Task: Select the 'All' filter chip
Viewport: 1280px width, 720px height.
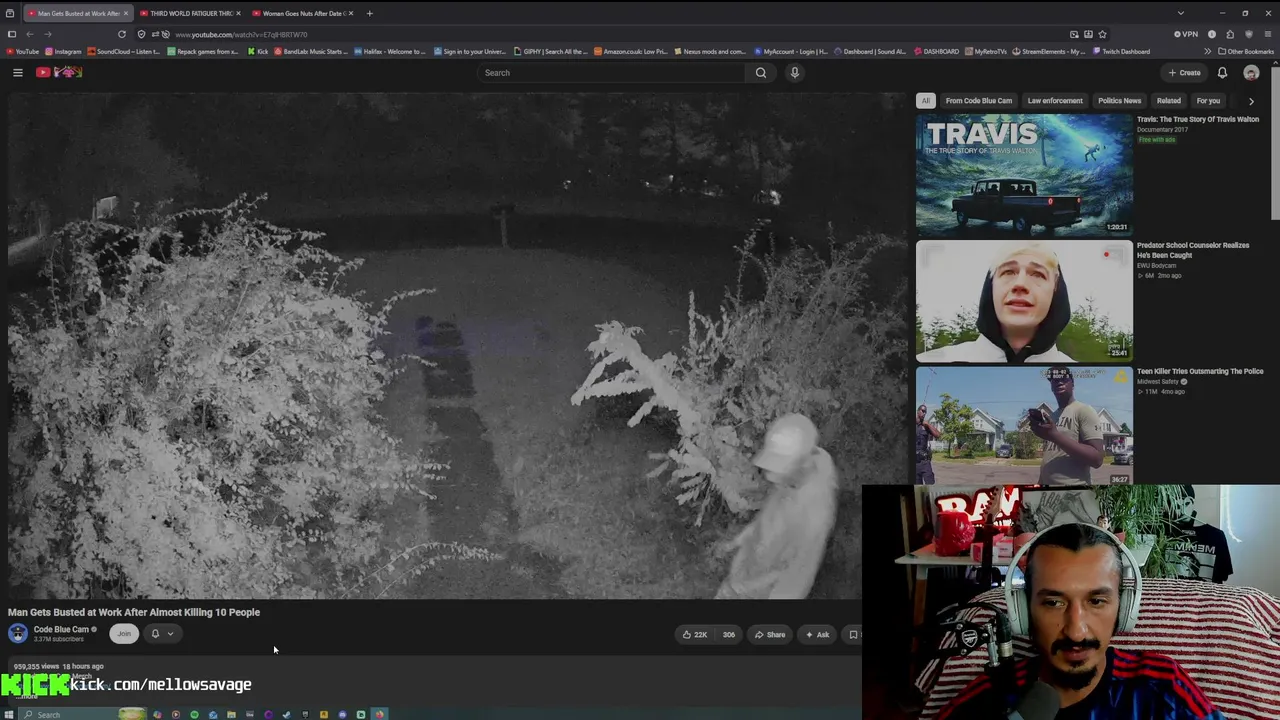Action: tap(925, 100)
